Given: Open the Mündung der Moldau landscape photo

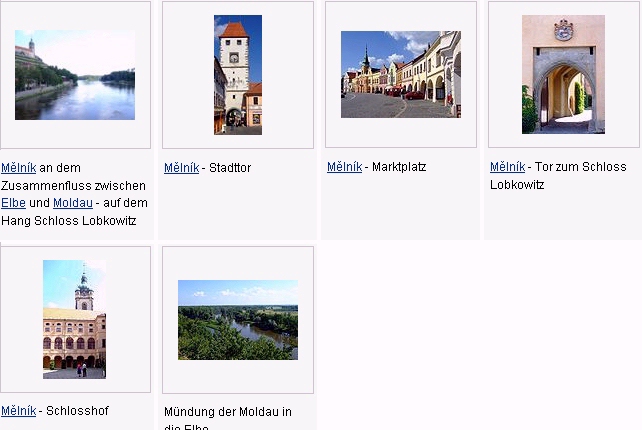Looking at the screenshot, I should coord(238,319).
